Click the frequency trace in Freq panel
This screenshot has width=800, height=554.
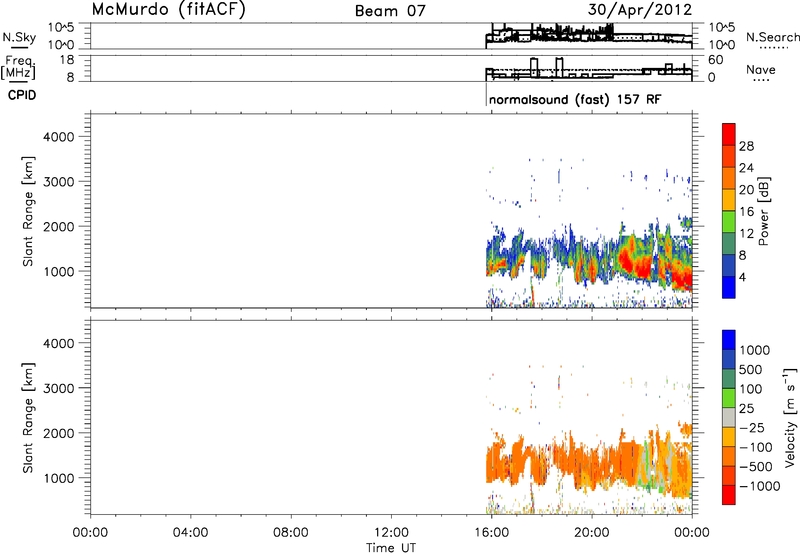click(x=589, y=70)
